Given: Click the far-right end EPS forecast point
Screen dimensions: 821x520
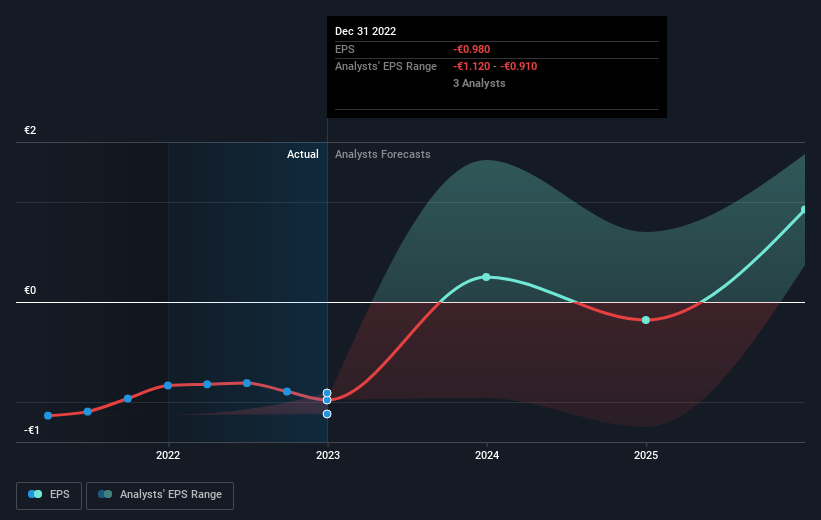Looking at the screenshot, I should [x=804, y=210].
